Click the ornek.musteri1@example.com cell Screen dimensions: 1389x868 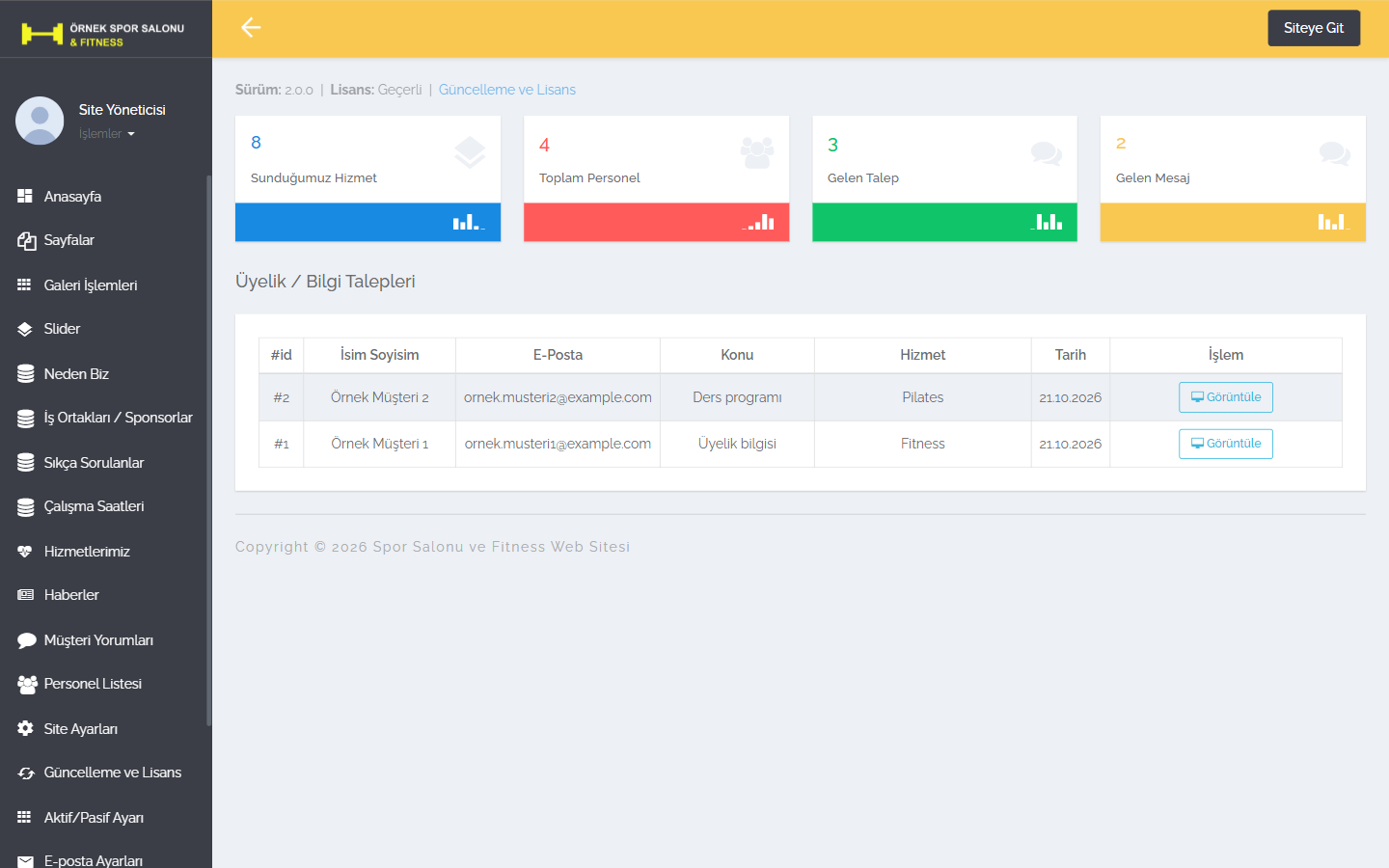tap(558, 444)
